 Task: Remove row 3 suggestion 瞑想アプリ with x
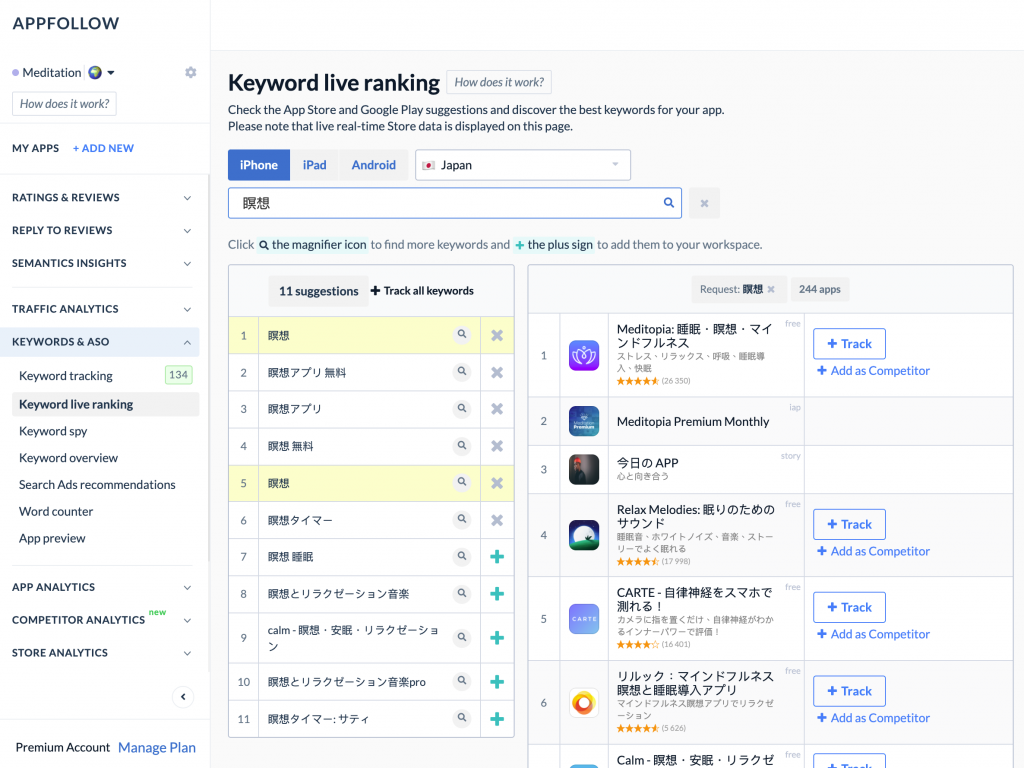click(497, 409)
